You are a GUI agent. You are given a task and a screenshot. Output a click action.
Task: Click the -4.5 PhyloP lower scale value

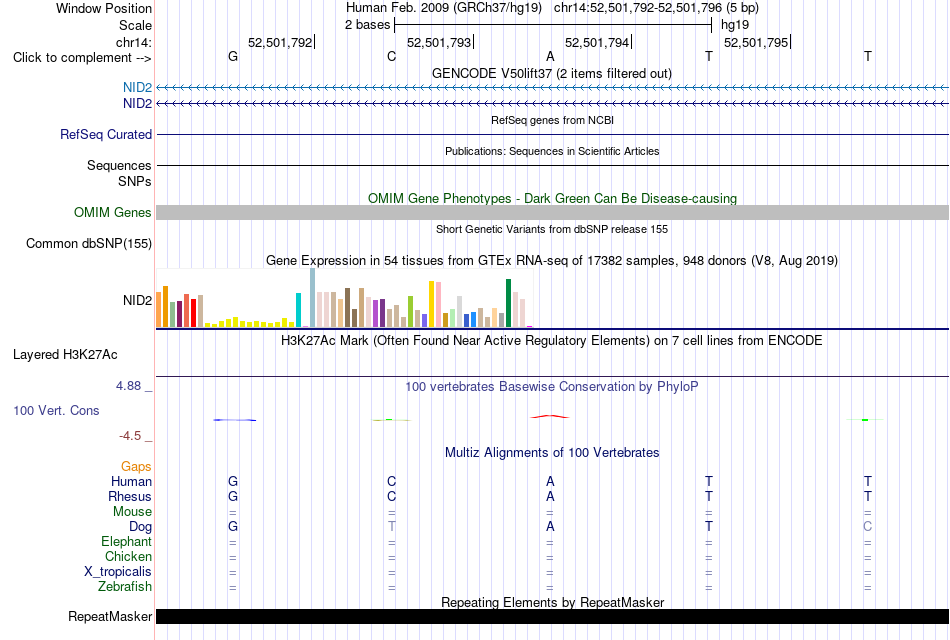[130, 436]
